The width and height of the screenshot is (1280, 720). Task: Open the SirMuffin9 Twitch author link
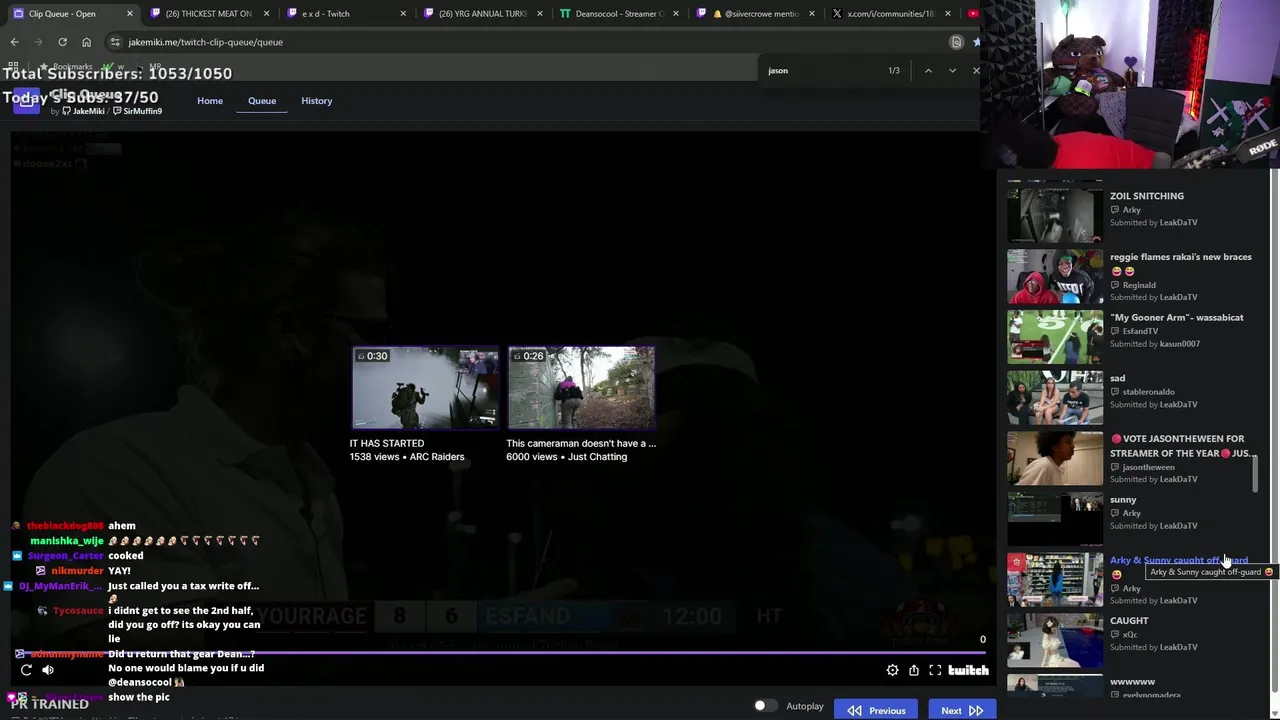(x=137, y=111)
